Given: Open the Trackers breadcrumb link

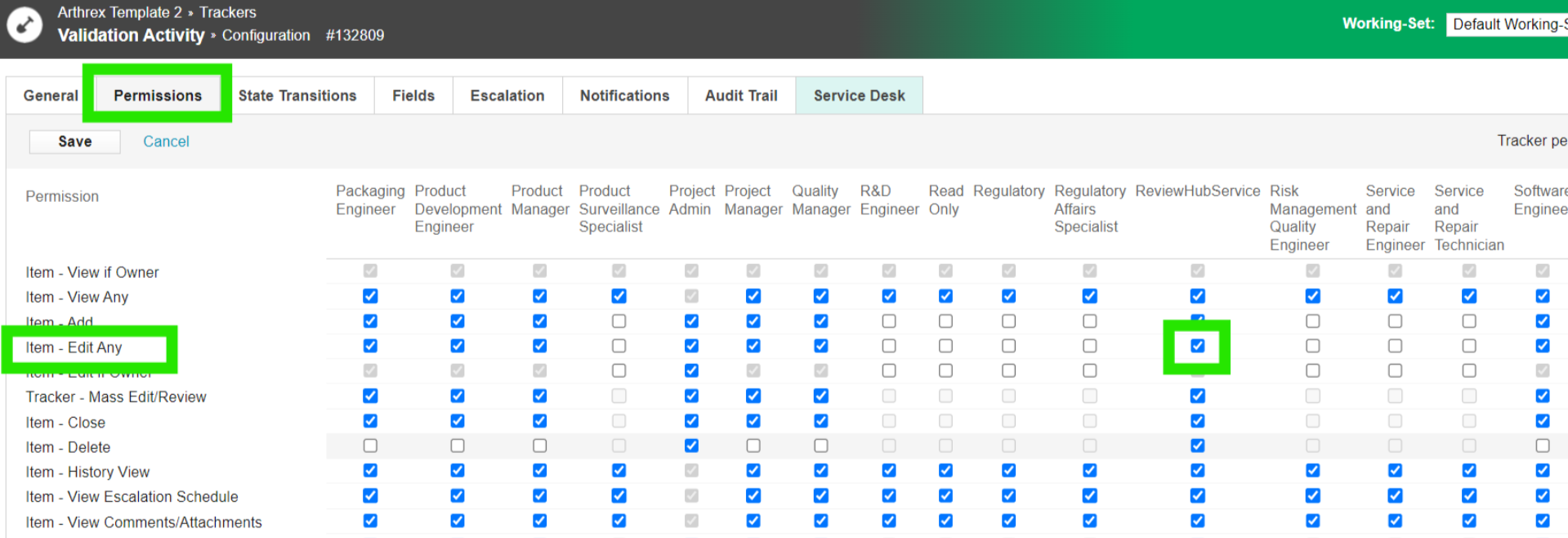Looking at the screenshot, I should point(227,12).
